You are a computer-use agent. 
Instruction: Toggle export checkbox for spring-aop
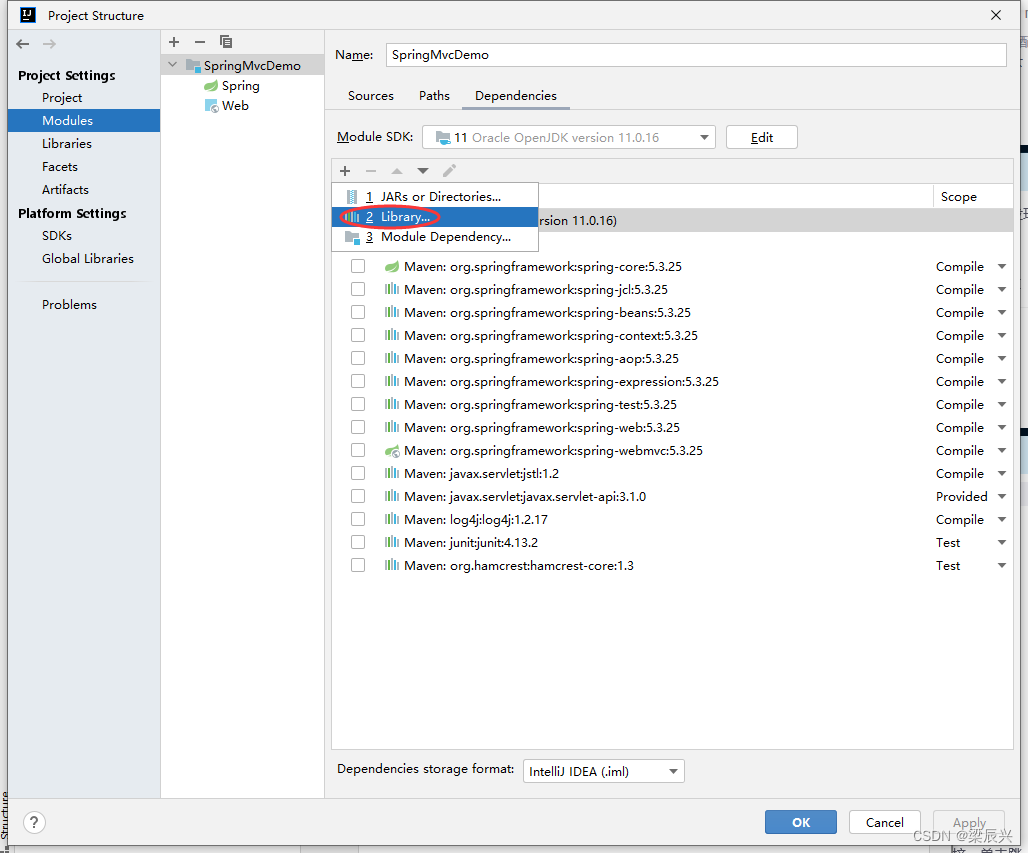[358, 359]
